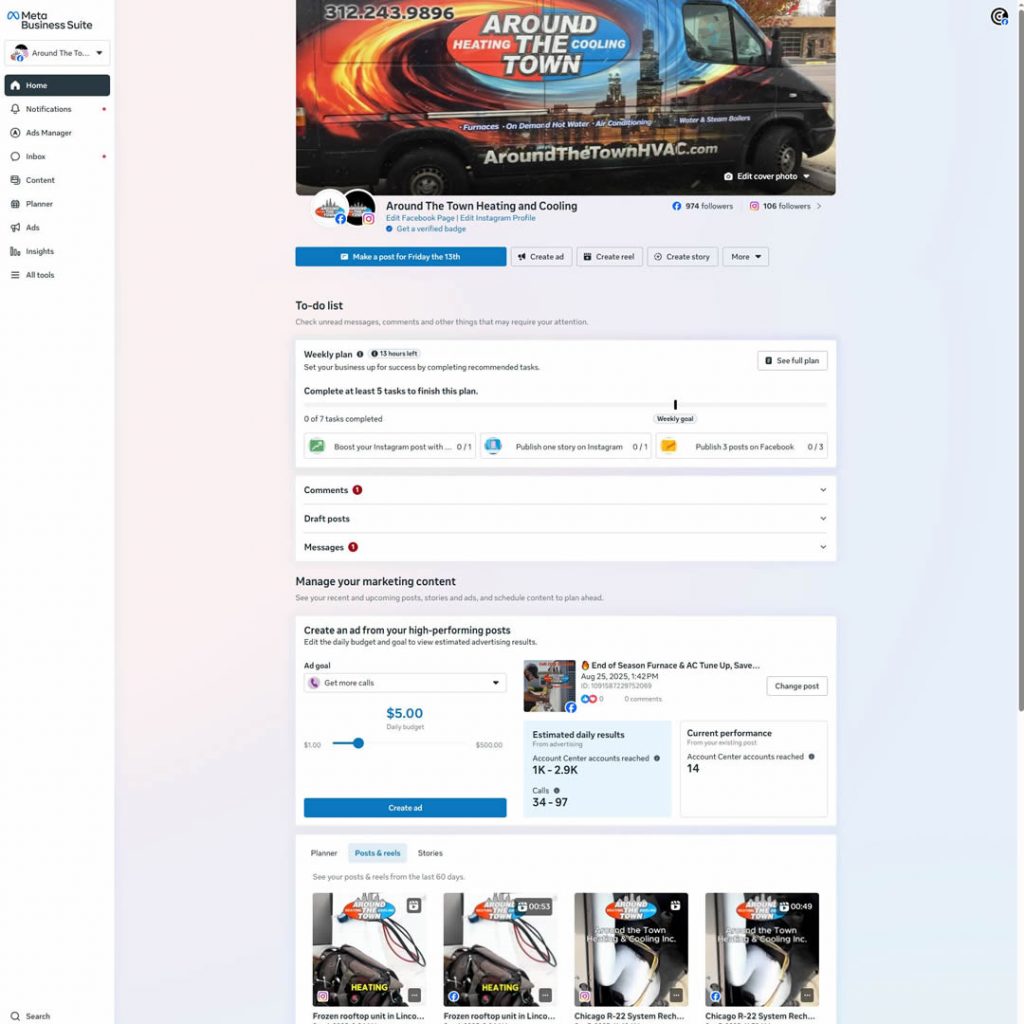
Task: Click the Weekly plan info icon
Action: point(360,354)
